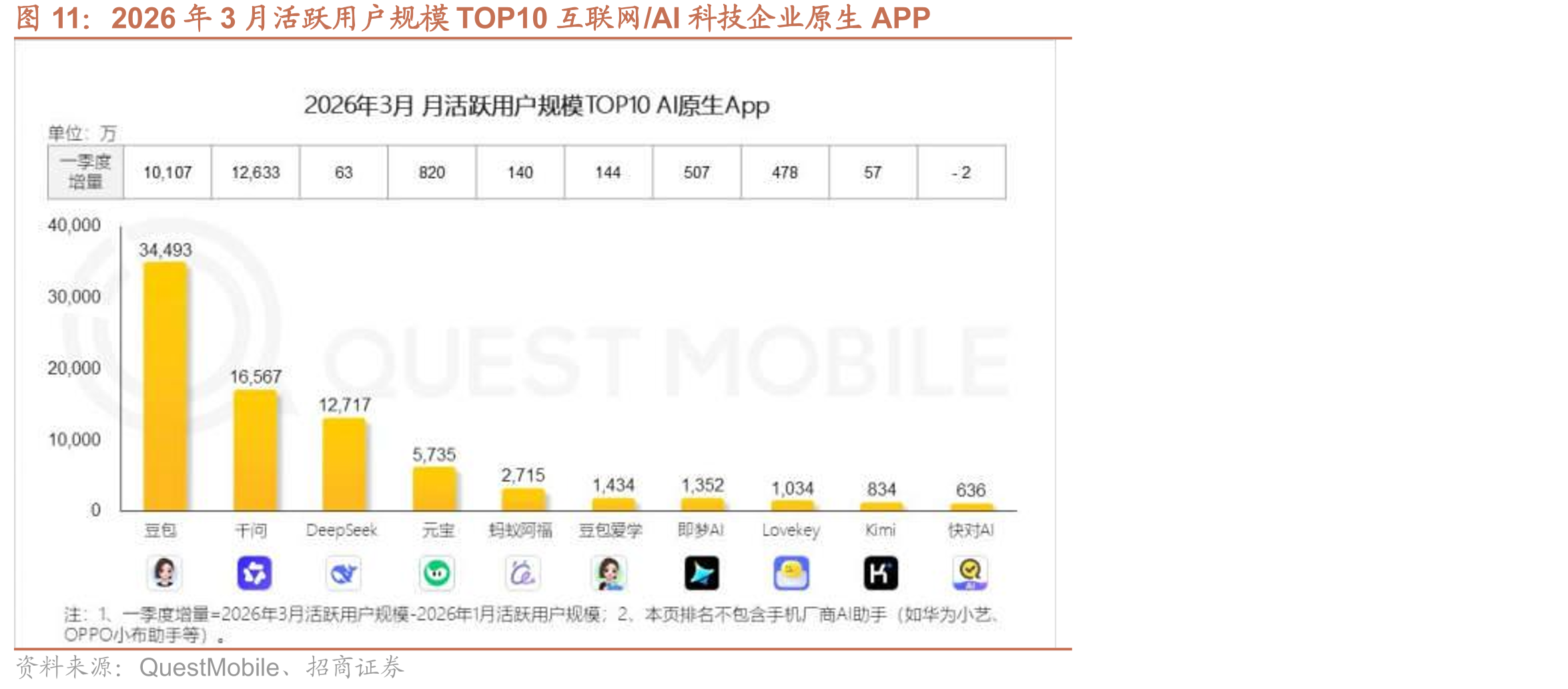The image size is (1568, 689).
Task: Click the table cell showing 478
Action: point(785,173)
